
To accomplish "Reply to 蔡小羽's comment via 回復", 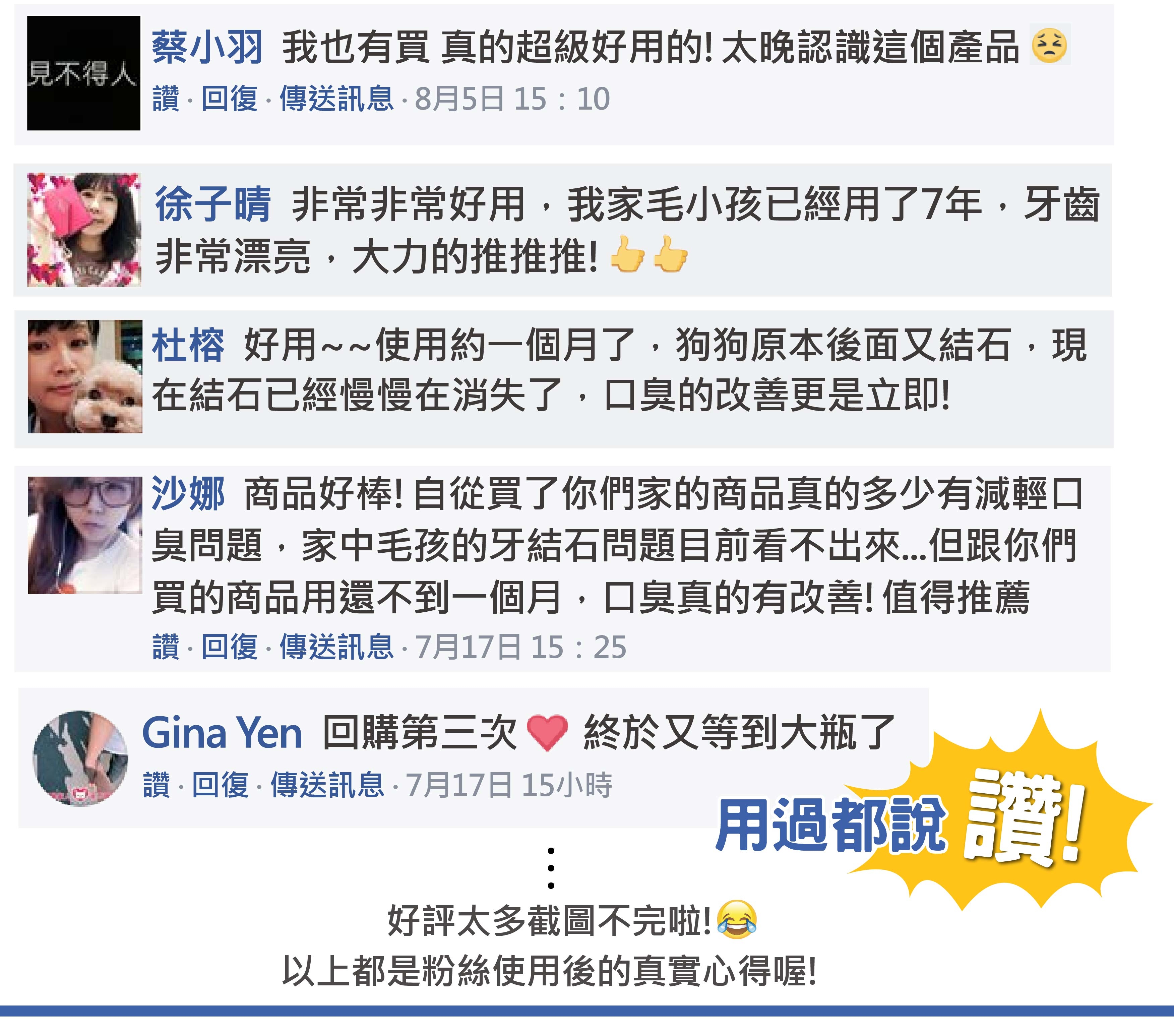I will 229,99.
